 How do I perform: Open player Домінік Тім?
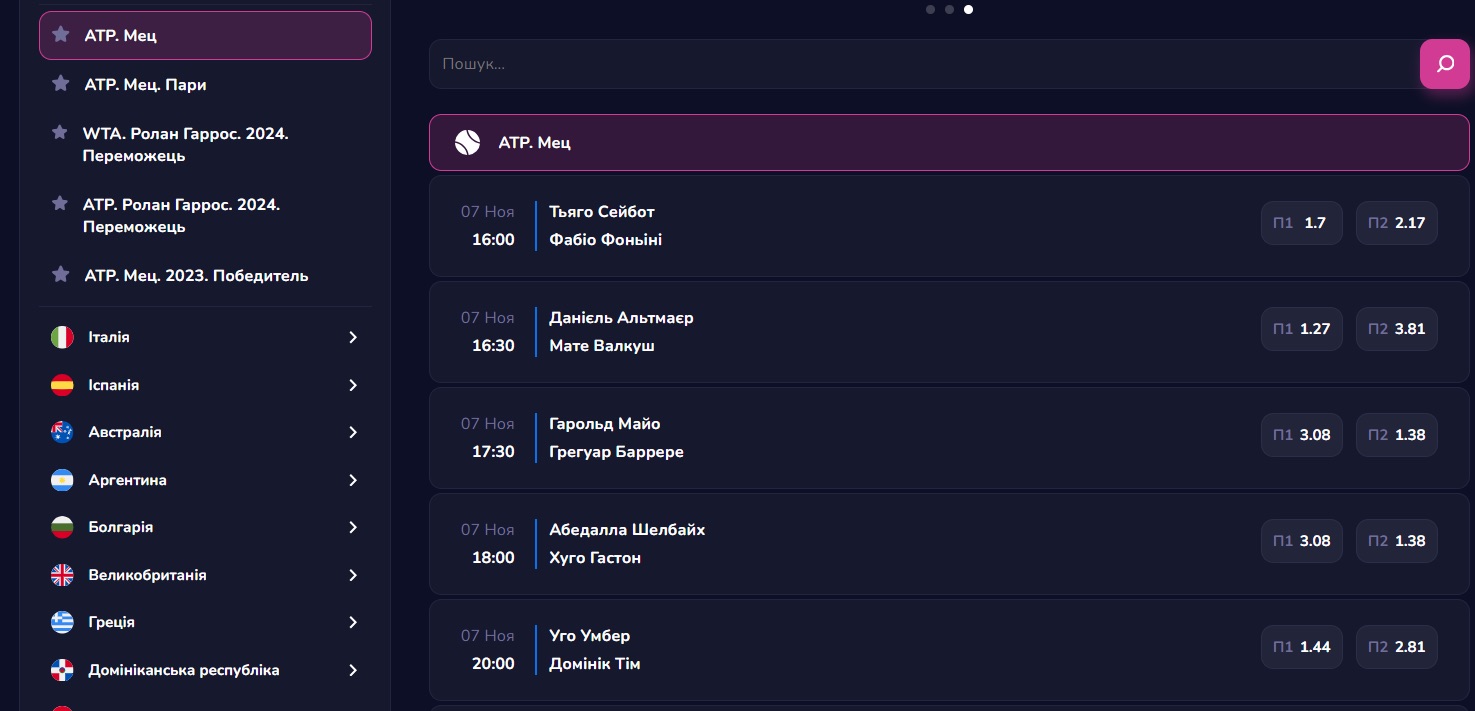pyautogui.click(x=595, y=664)
